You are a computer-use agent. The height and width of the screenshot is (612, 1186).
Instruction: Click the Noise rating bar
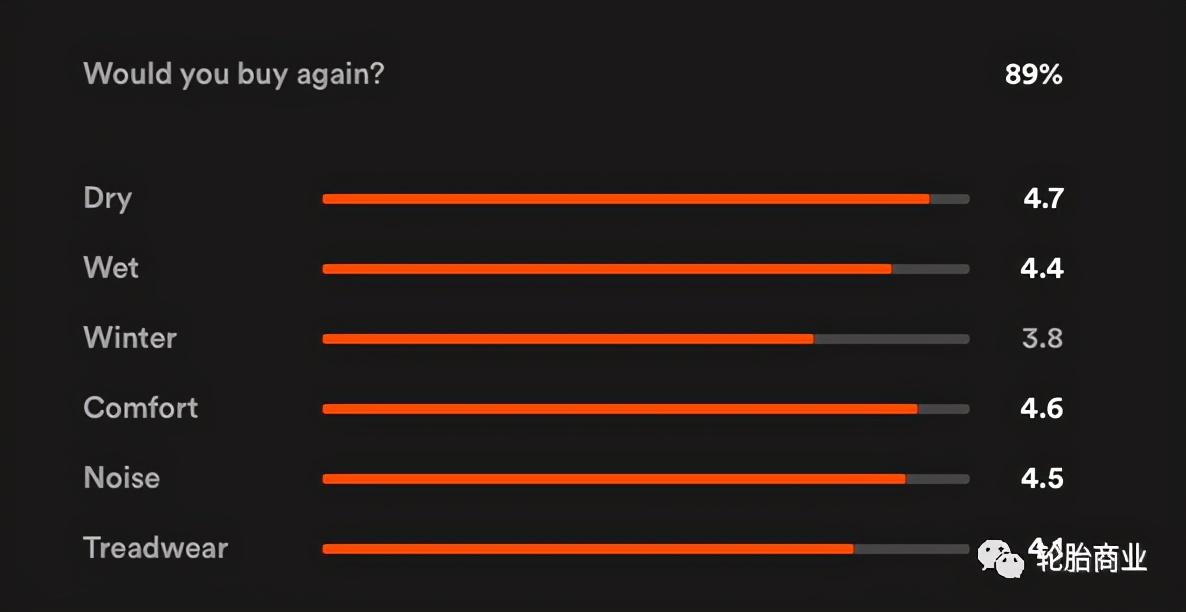(x=645, y=479)
